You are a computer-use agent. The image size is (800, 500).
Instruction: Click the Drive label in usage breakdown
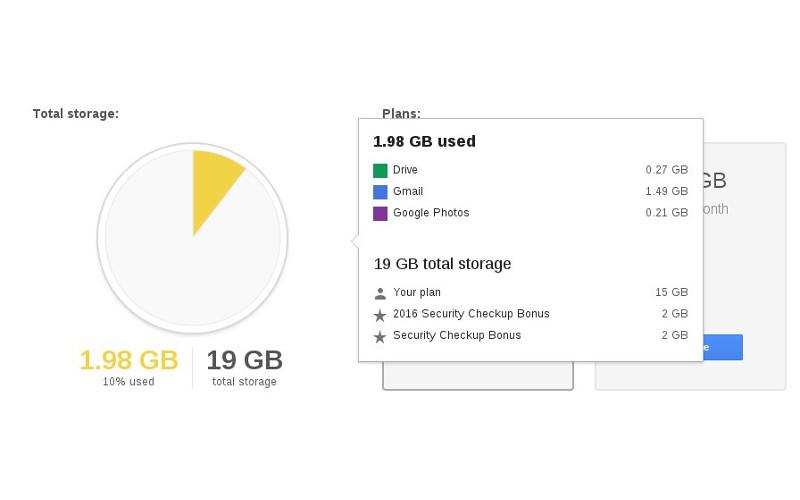(x=405, y=170)
